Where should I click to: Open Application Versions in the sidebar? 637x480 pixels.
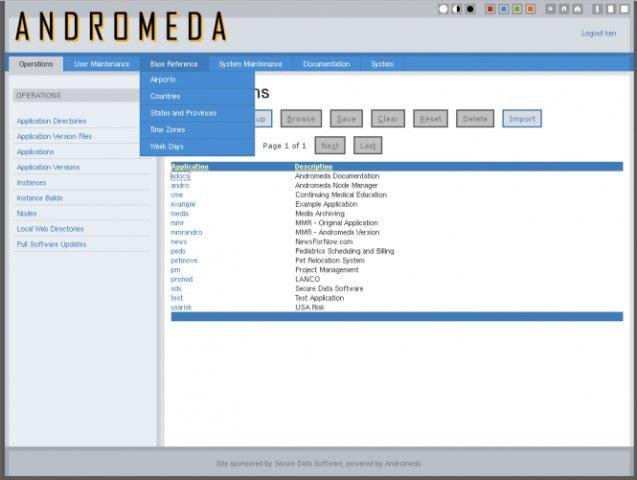[x=48, y=167]
